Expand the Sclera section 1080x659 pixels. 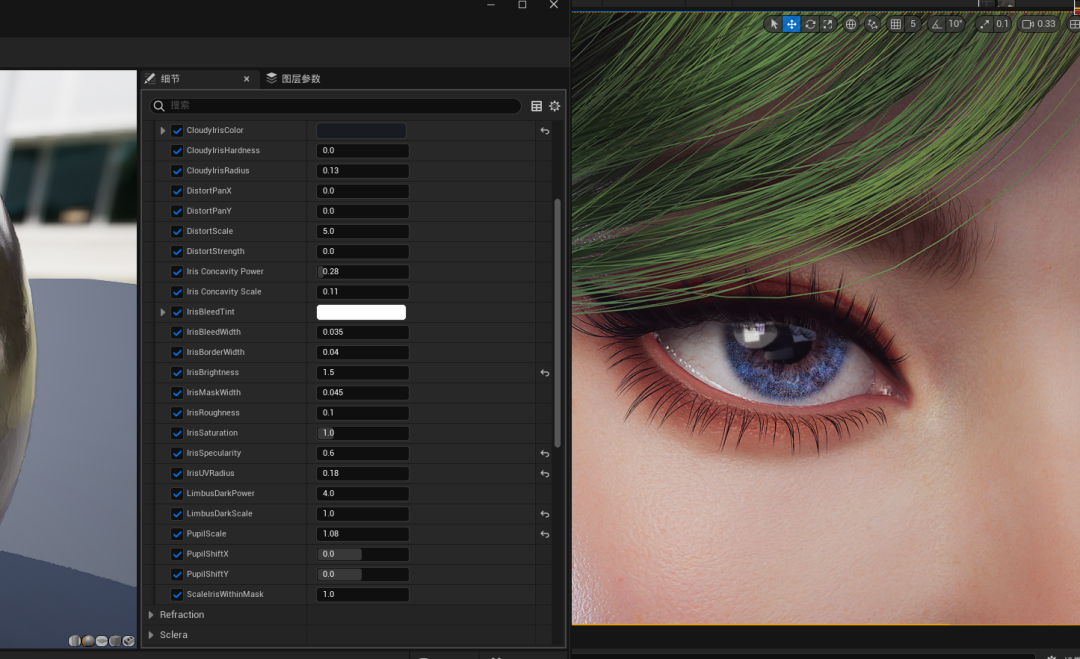pos(152,635)
